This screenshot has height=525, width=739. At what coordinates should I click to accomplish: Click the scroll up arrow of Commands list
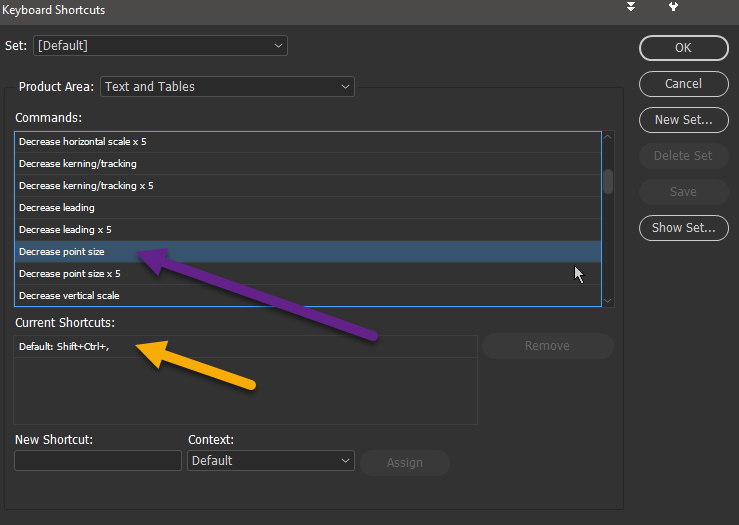click(x=608, y=137)
